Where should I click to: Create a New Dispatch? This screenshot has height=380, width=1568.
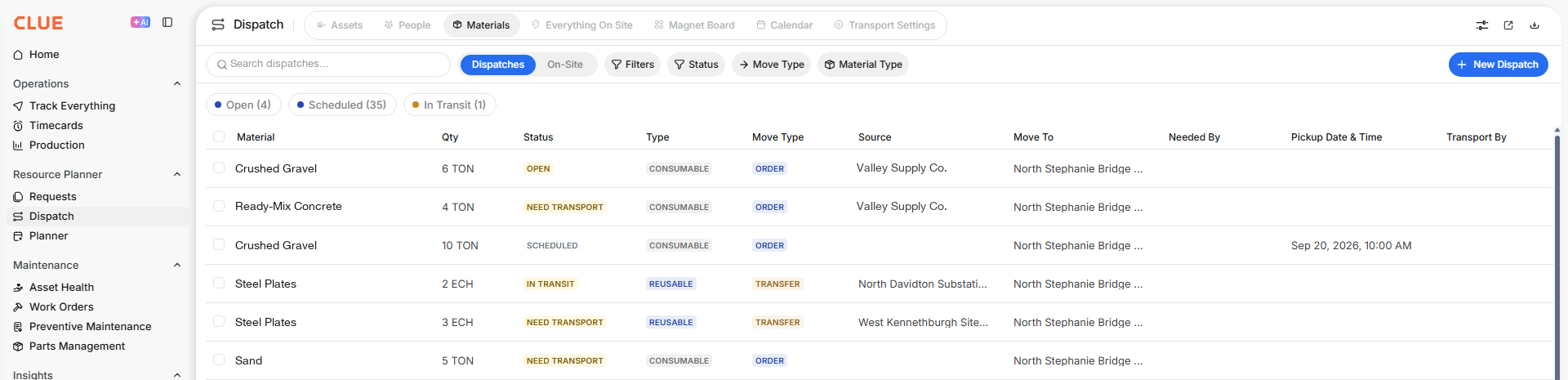point(1499,65)
